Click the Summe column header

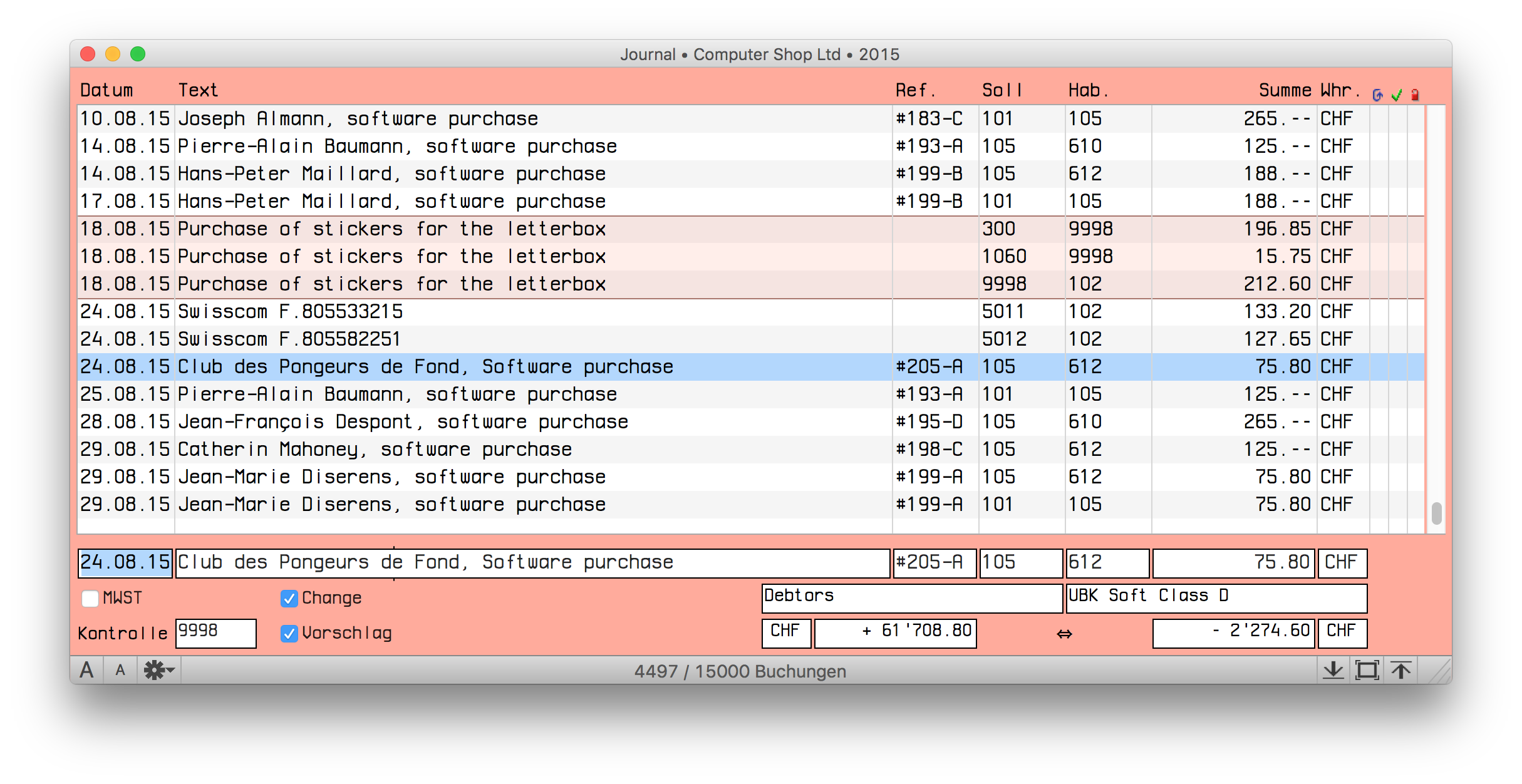point(1285,90)
